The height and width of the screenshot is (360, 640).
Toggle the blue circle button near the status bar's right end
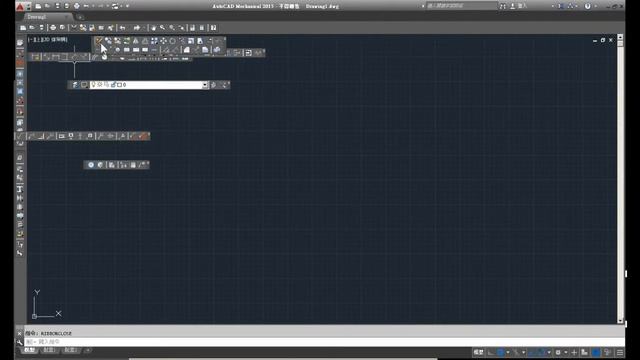point(596,352)
